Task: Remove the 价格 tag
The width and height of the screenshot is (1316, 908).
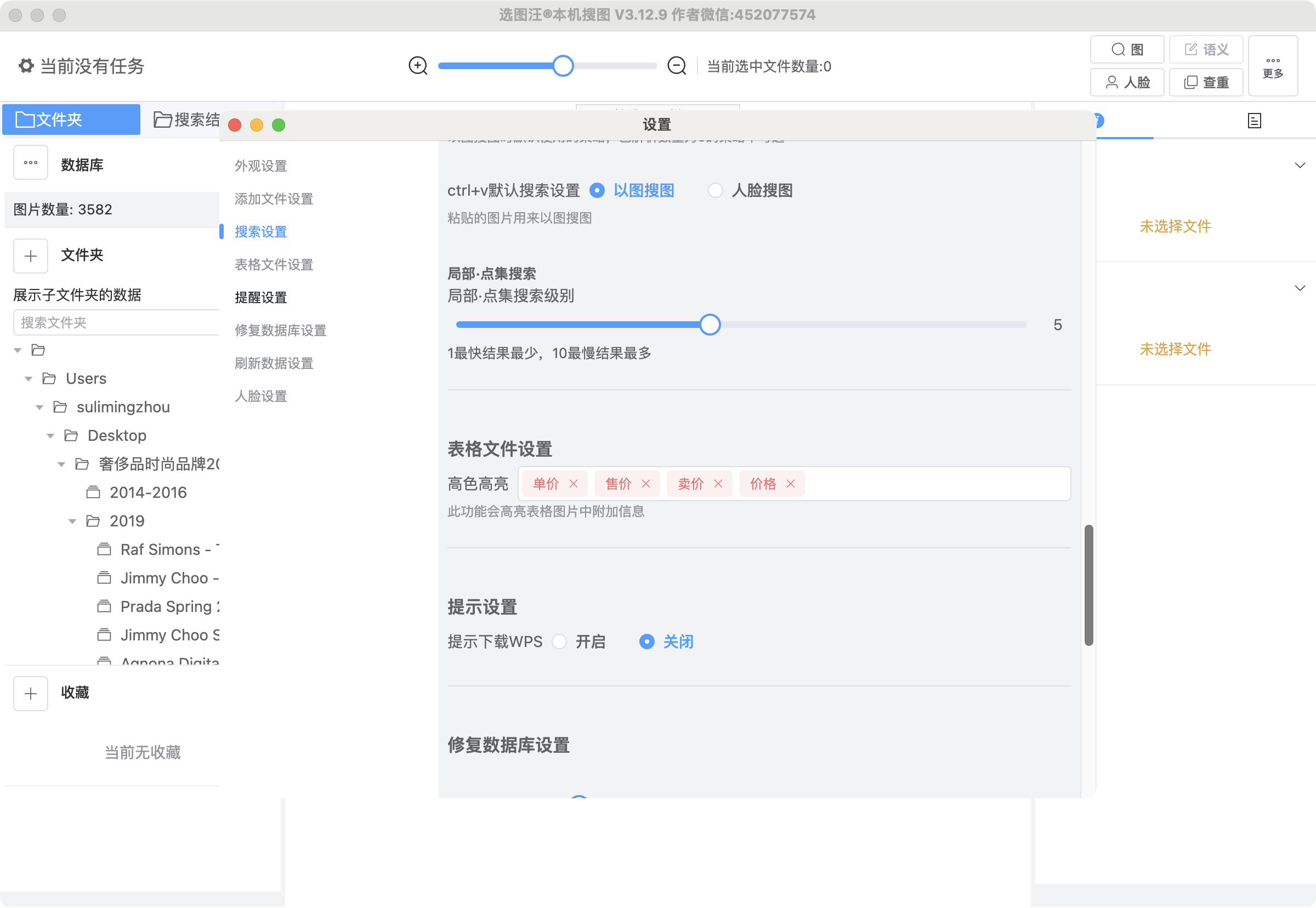Action: [x=791, y=484]
